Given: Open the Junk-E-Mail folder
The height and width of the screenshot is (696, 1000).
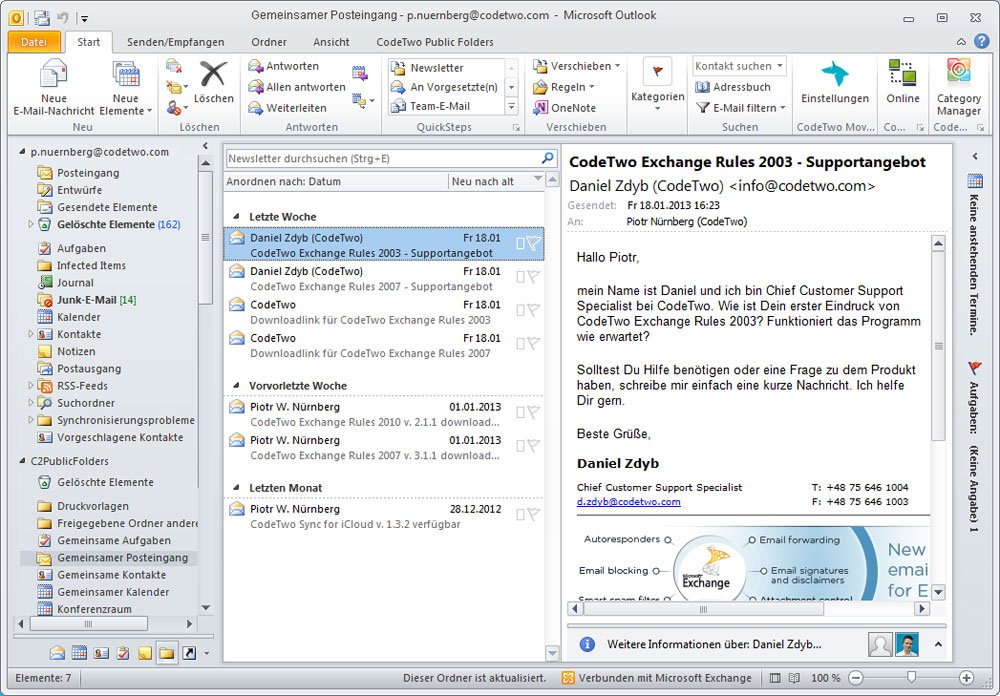Looking at the screenshot, I should (87, 300).
